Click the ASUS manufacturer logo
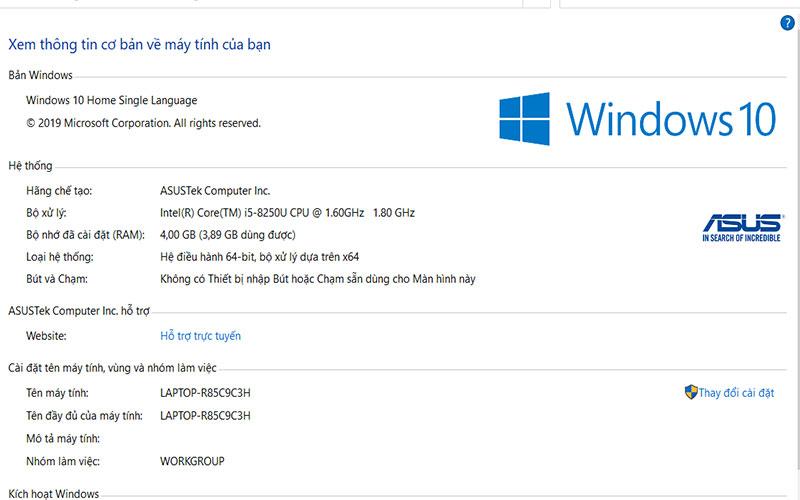The height and width of the screenshot is (500, 800). tap(741, 228)
